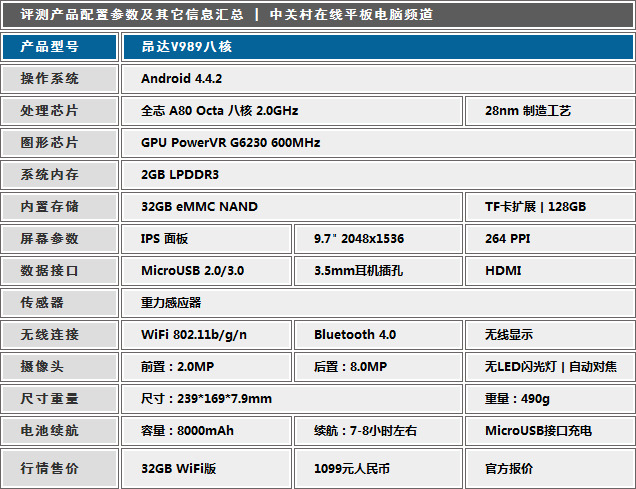Click the 32GB WiFi版 cell
This screenshot has height=489, width=636.
click(206, 469)
